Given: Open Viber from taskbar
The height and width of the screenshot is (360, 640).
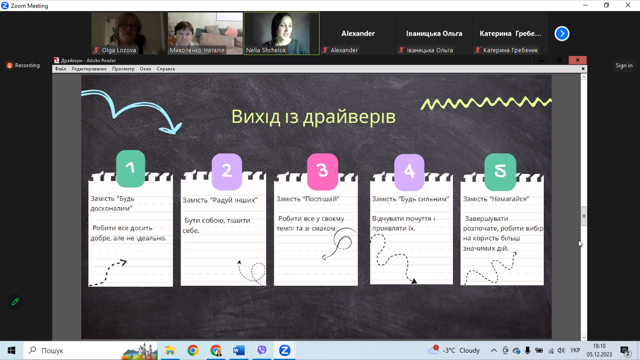Looking at the screenshot, I should 262,350.
